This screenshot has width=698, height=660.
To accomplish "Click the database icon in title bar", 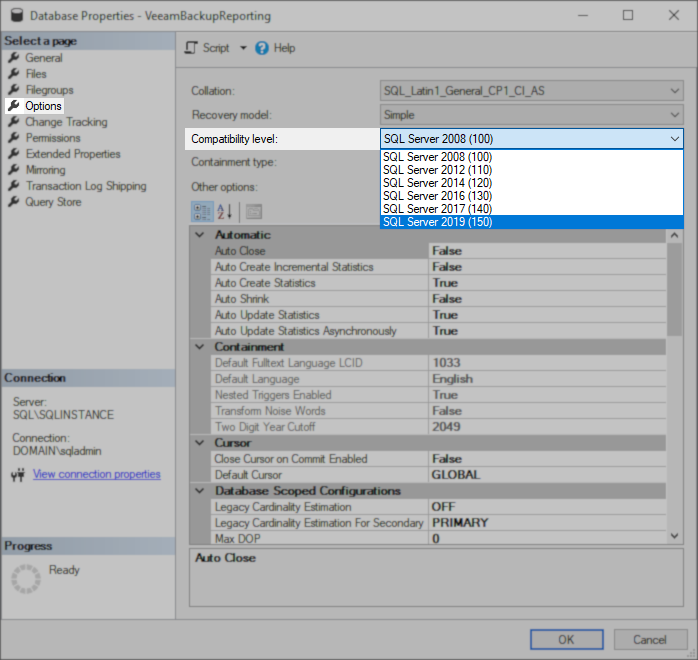I will pyautogui.click(x=17, y=15).
